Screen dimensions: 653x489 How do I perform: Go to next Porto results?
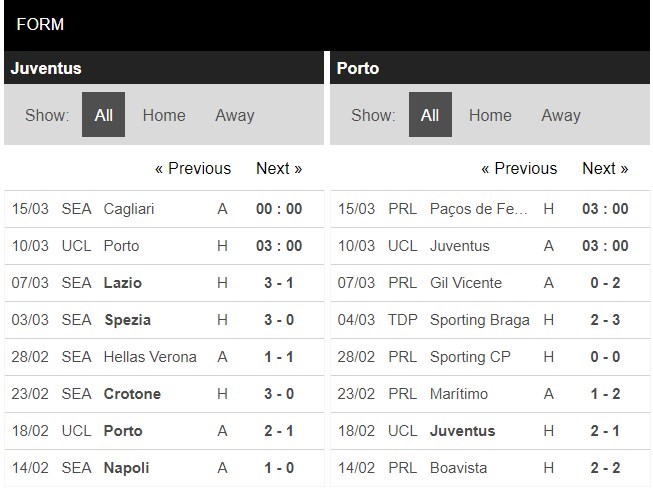(605, 168)
